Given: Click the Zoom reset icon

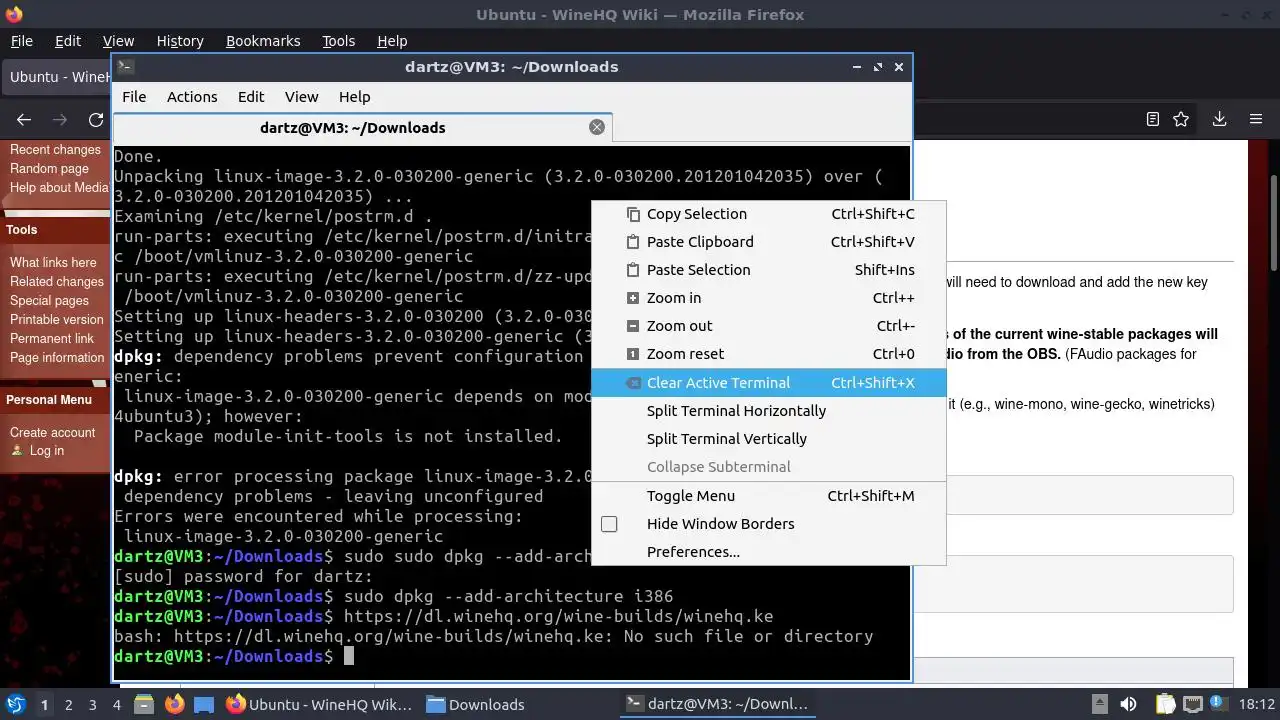Looking at the screenshot, I should [x=632, y=354].
